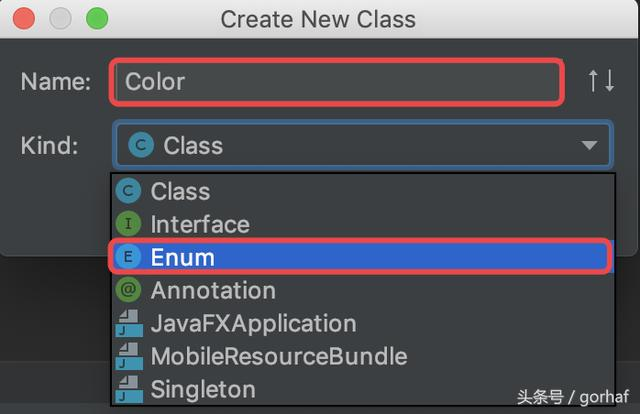
Task: Choose Interface in the dropdown list
Action: (200, 224)
